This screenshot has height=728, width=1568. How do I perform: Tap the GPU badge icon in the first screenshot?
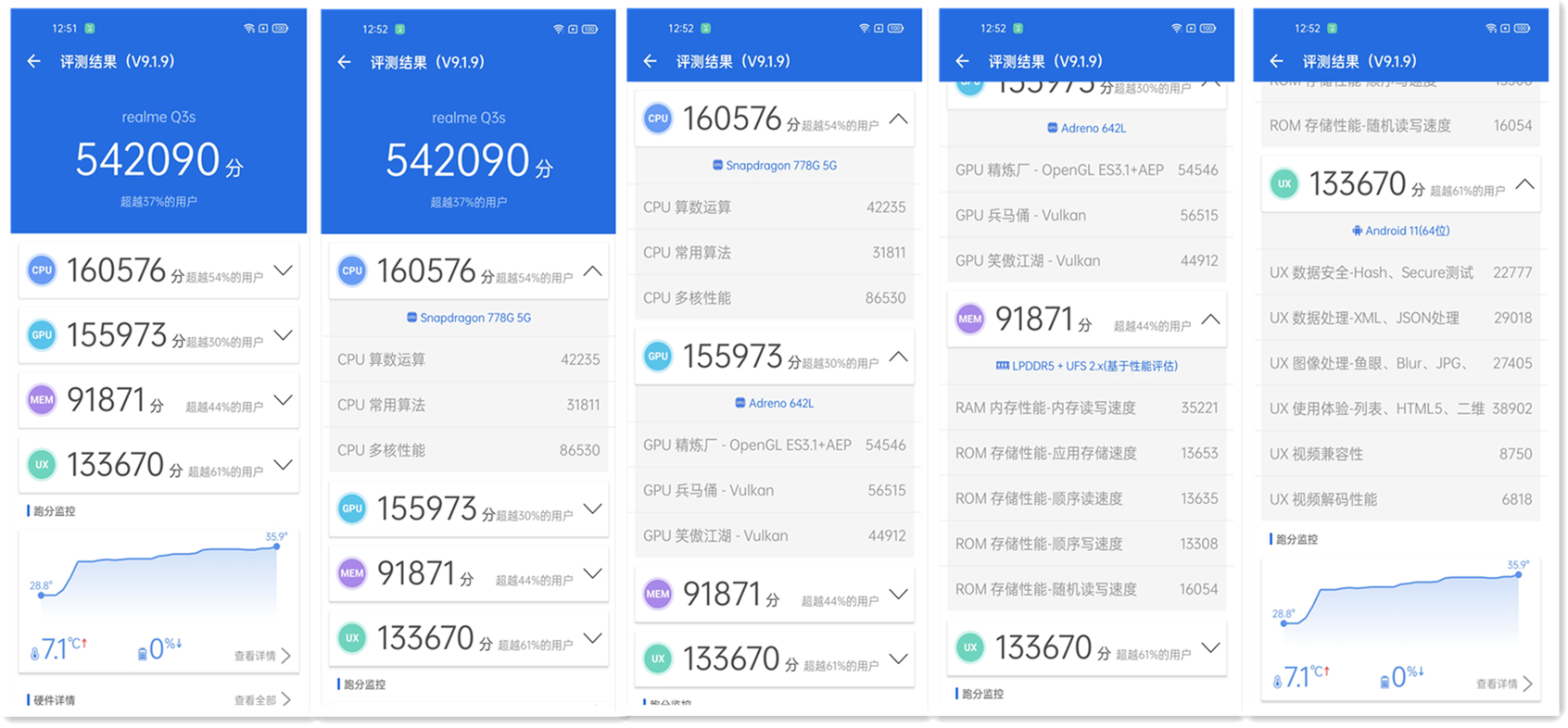tap(42, 335)
